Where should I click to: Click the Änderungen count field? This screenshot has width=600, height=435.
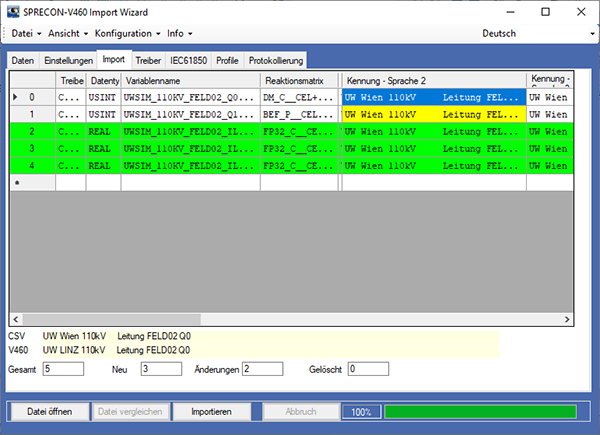point(262,369)
